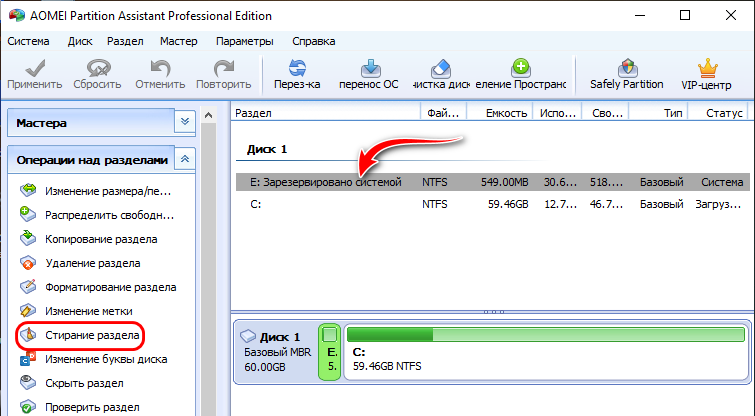755x416 pixels.
Task: Click the Загруз... status cell
Action: (718, 204)
